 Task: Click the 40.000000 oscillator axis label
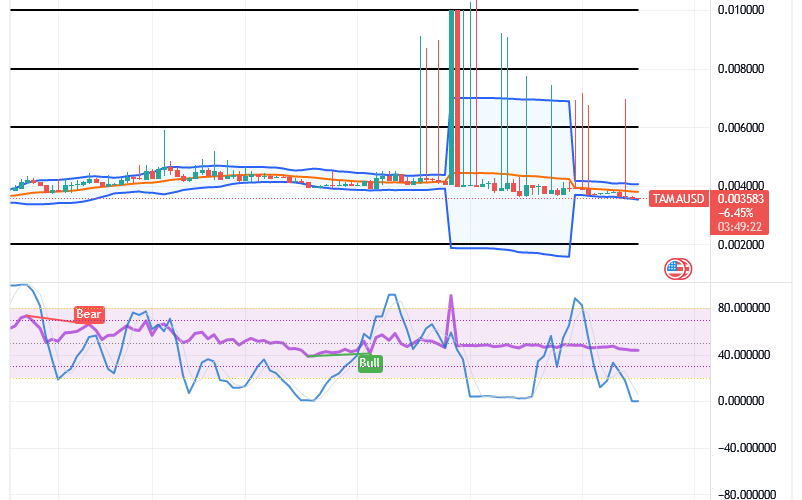pos(743,355)
